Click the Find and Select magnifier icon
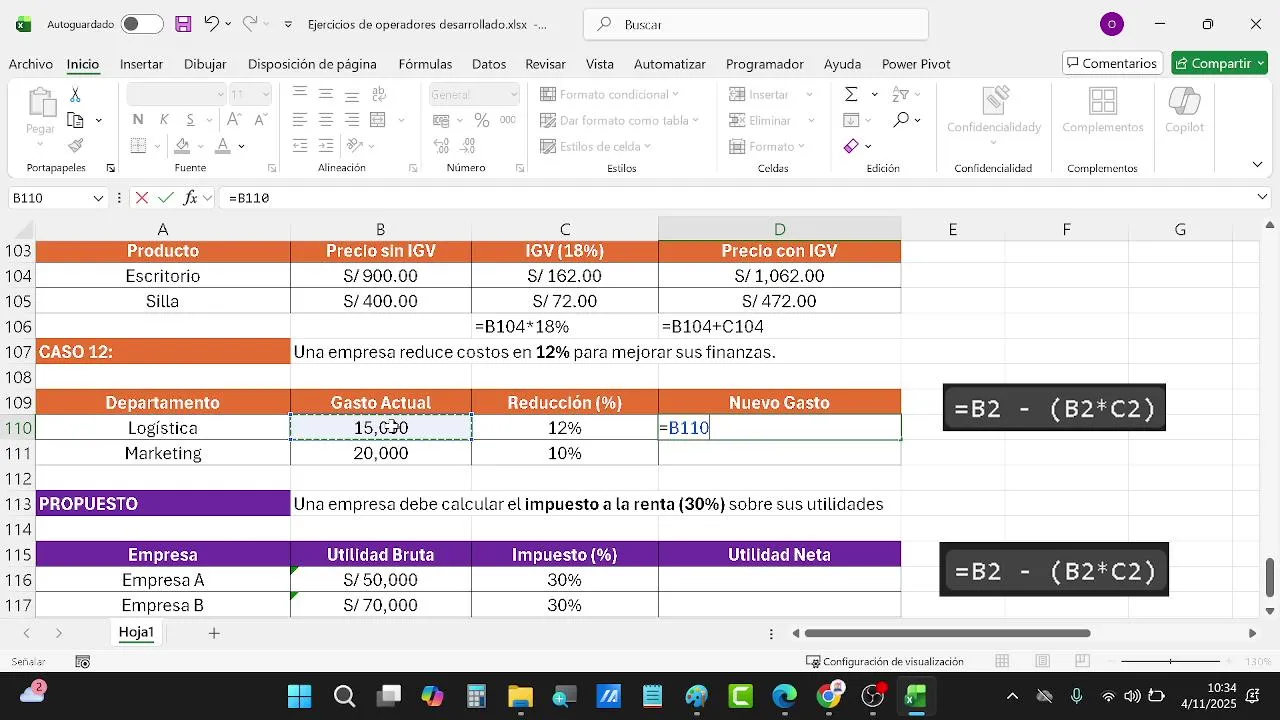 (x=901, y=120)
